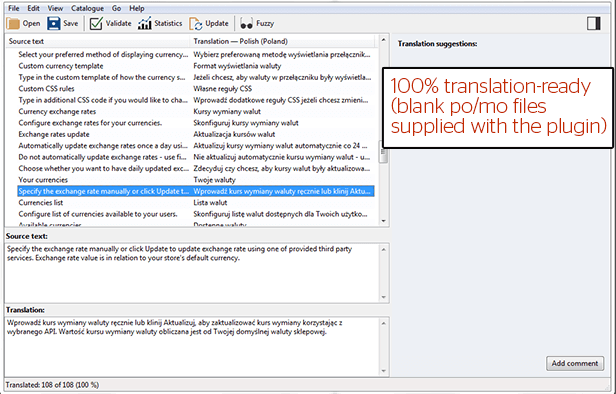Sort by Translation — Polish (Poland) column header
The image size is (616, 394).
(x=282, y=41)
